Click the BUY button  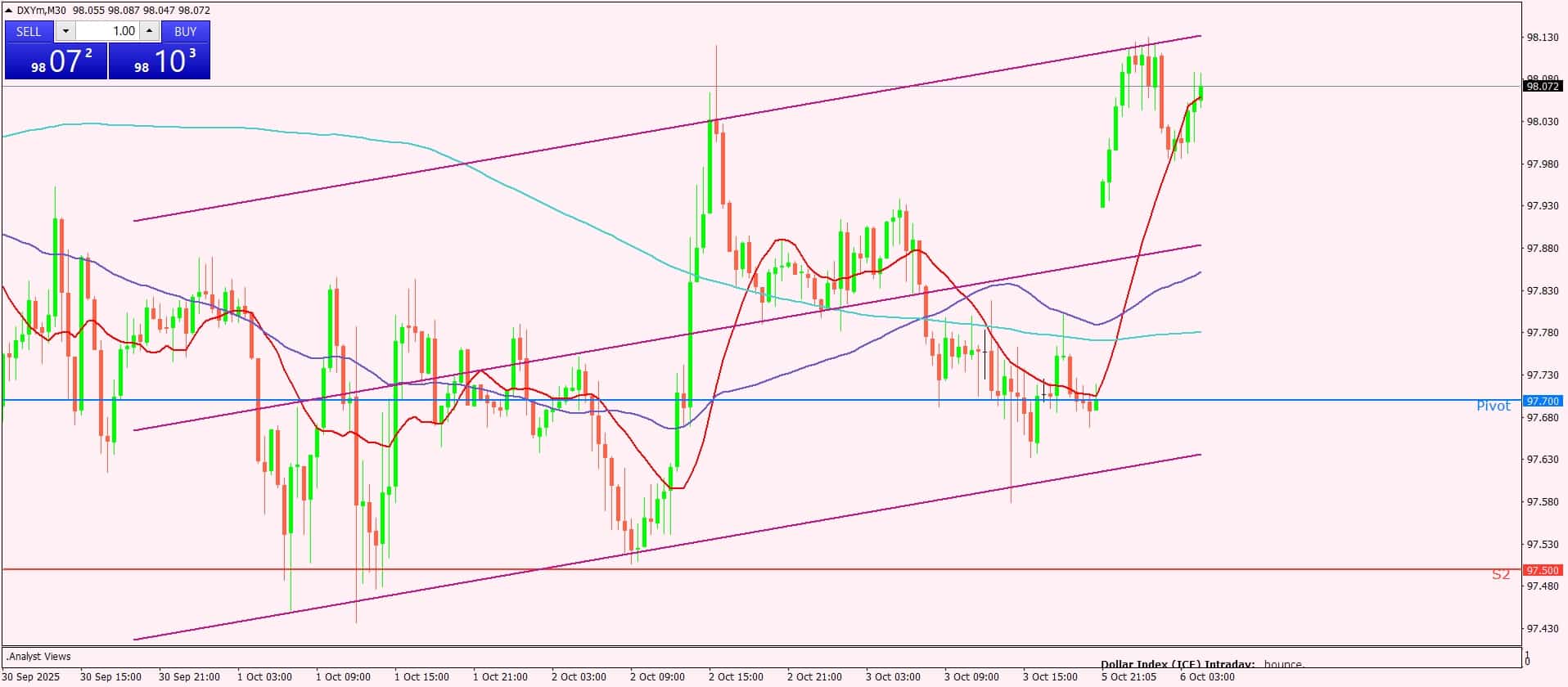coord(186,31)
